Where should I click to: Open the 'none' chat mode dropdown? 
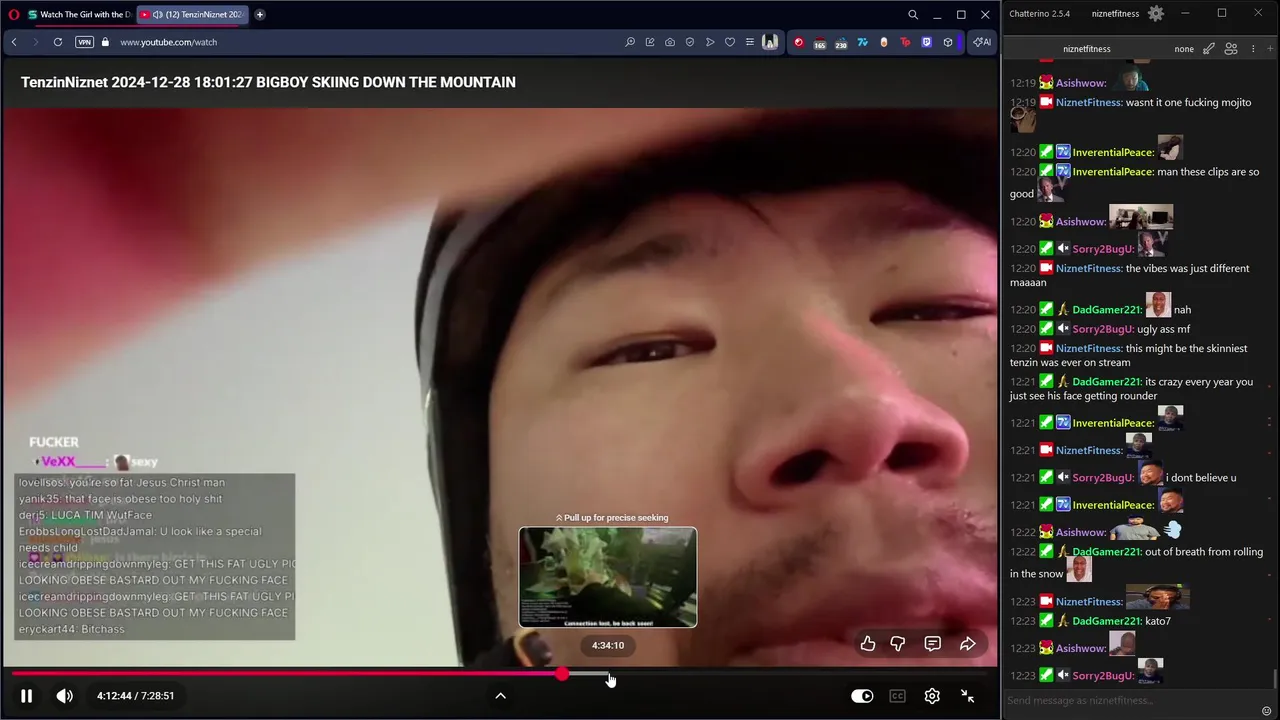pos(1184,49)
